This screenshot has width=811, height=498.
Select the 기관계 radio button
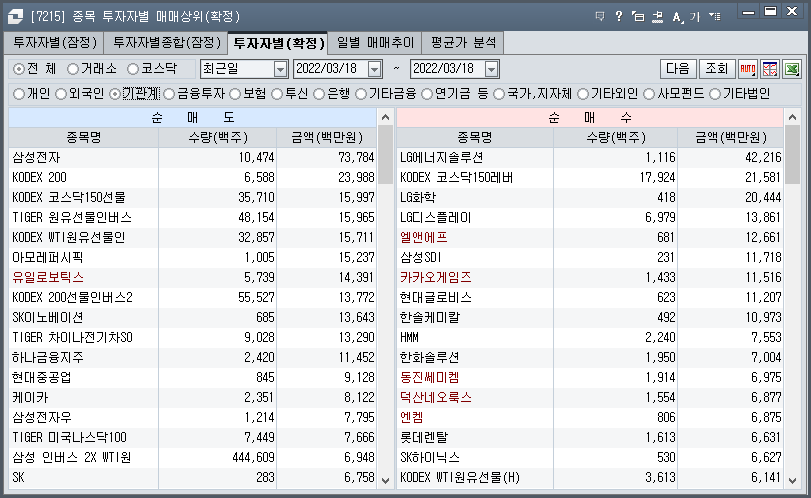pyautogui.click(x=115, y=94)
